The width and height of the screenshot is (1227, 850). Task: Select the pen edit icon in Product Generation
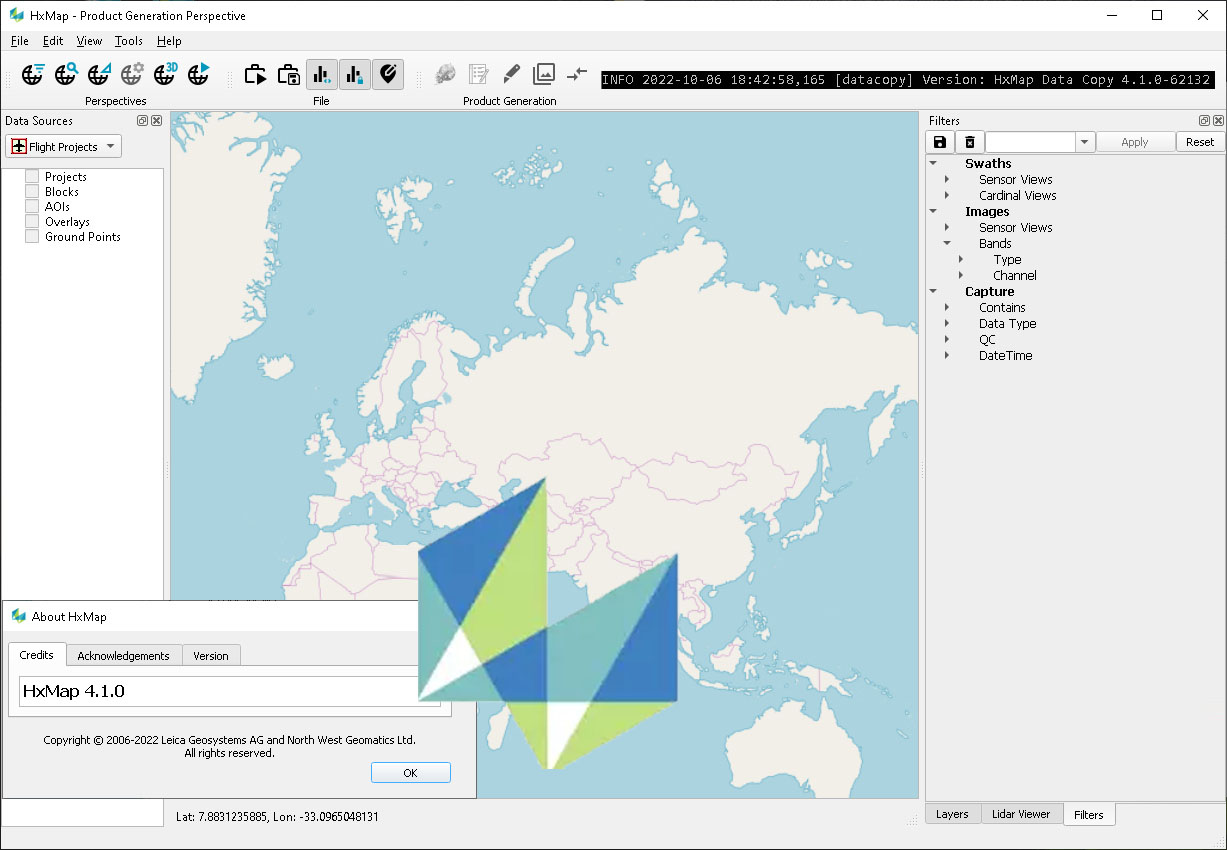pyautogui.click(x=510, y=73)
